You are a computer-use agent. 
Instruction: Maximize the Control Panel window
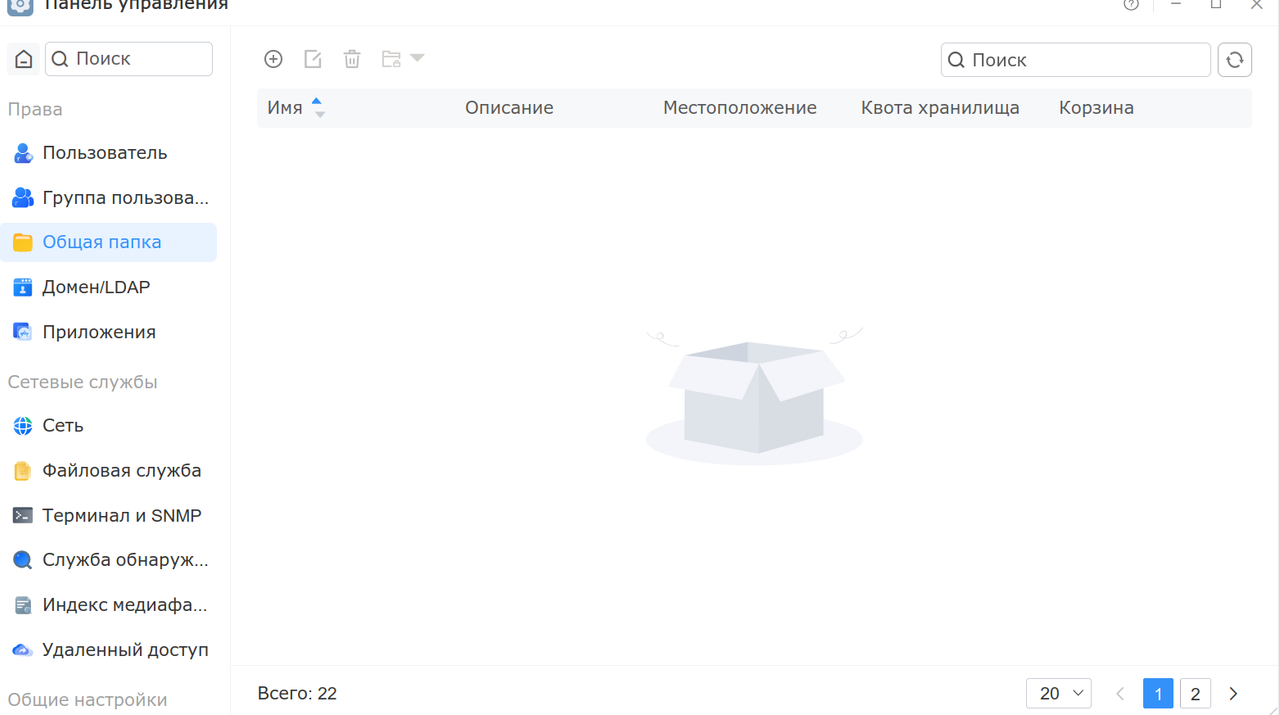1216,5
